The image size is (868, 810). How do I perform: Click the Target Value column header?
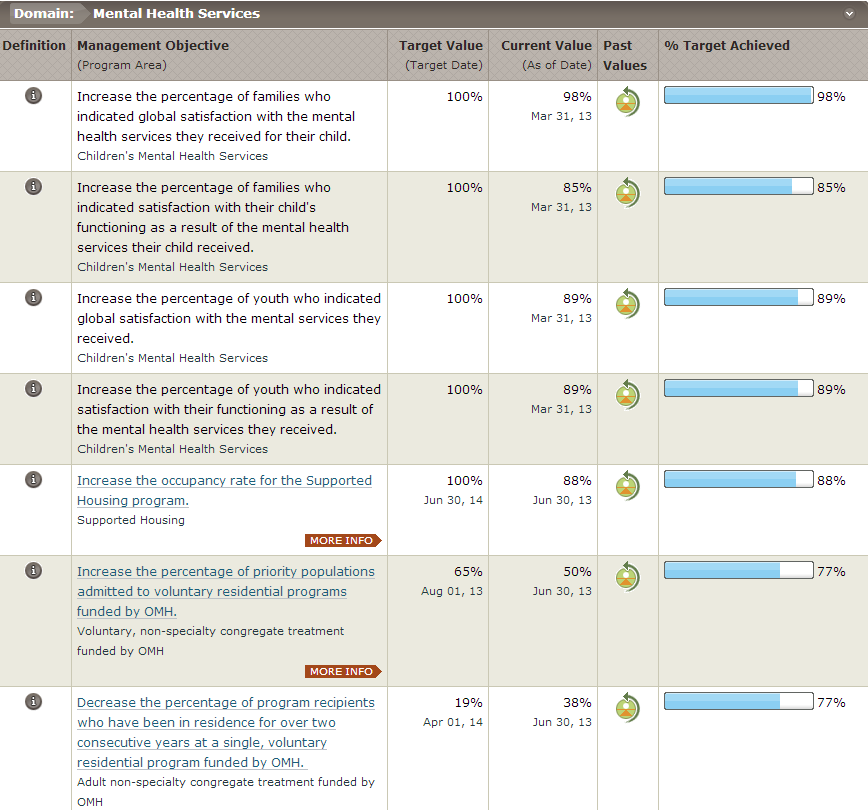point(440,46)
